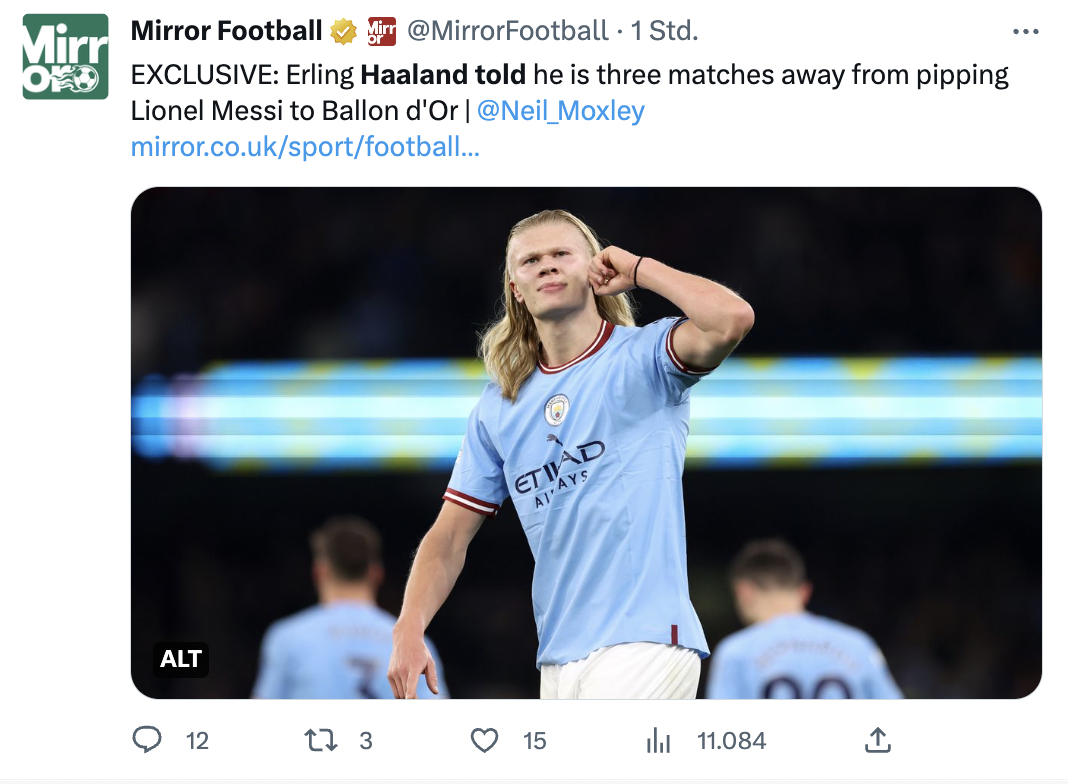
Task: Click the retweet arrows icon
Action: 320,740
